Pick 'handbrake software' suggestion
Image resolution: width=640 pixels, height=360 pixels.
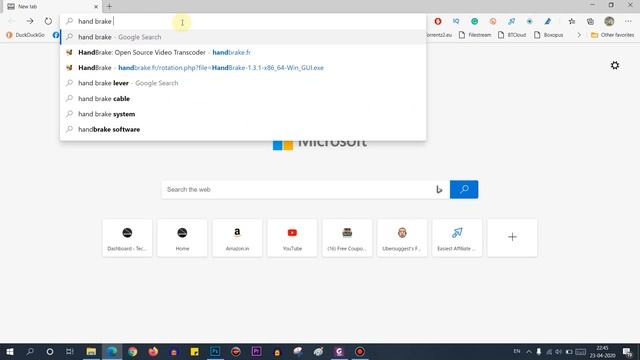(x=243, y=129)
